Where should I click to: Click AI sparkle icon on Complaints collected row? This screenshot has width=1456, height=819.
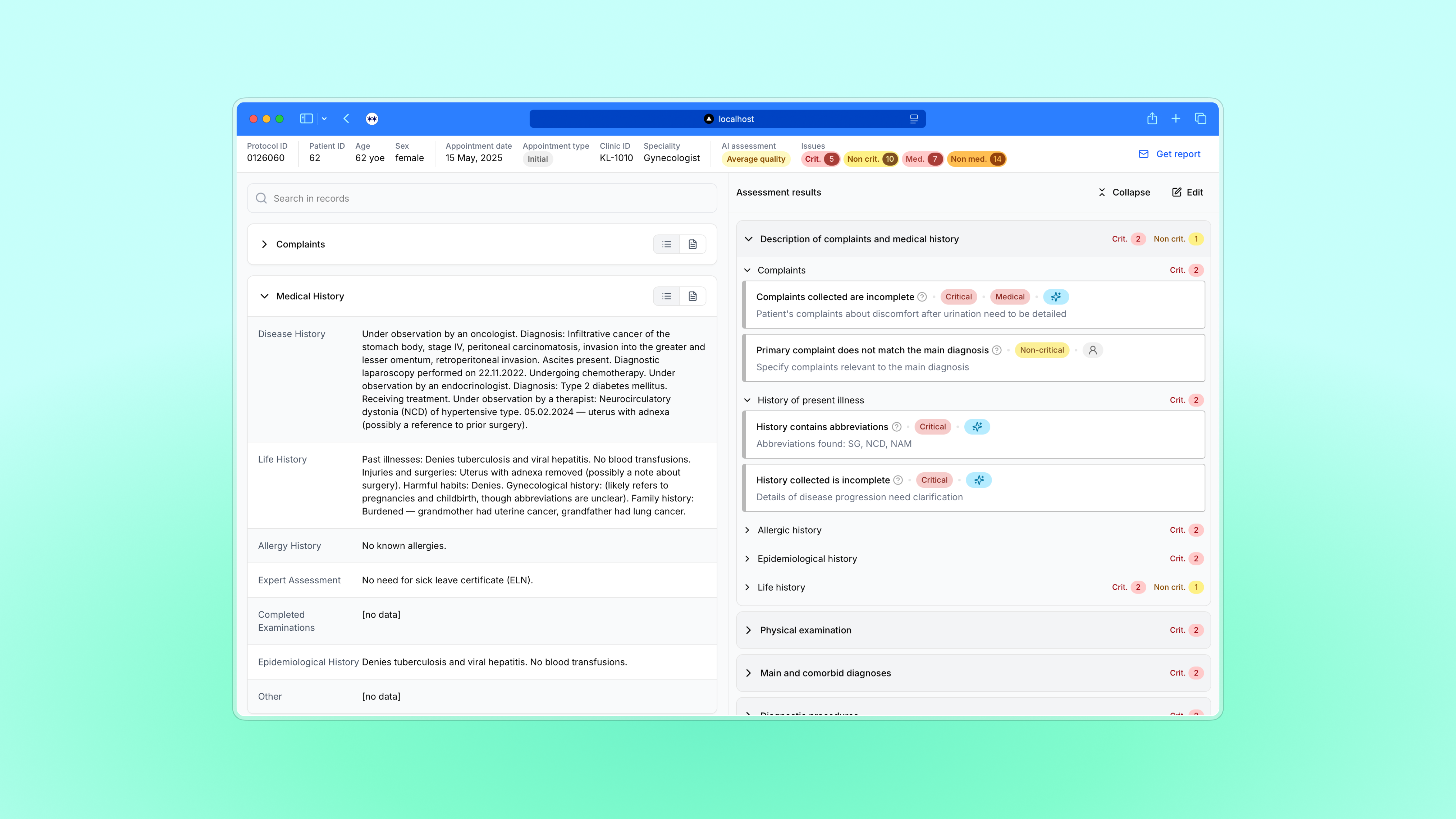point(1055,297)
